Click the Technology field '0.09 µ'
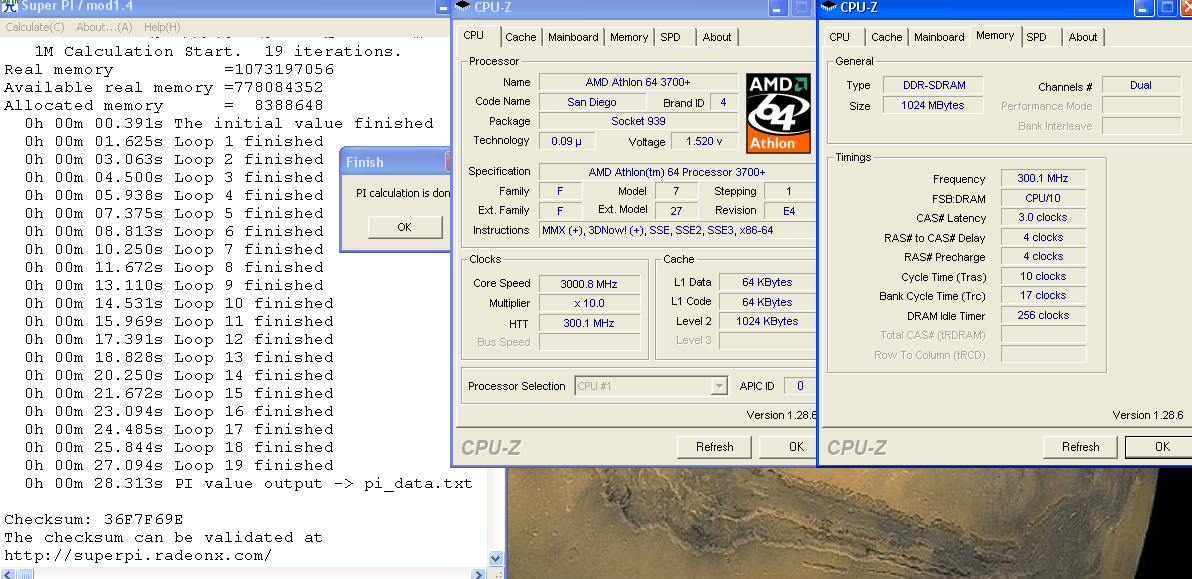The image size is (1192, 579). [567, 141]
